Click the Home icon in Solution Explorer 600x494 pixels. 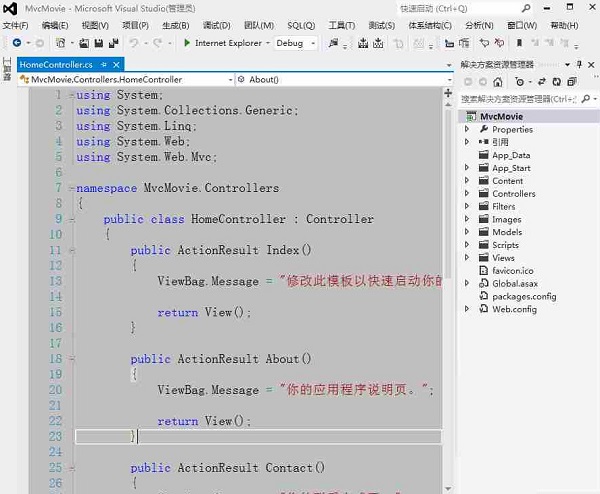(x=497, y=82)
